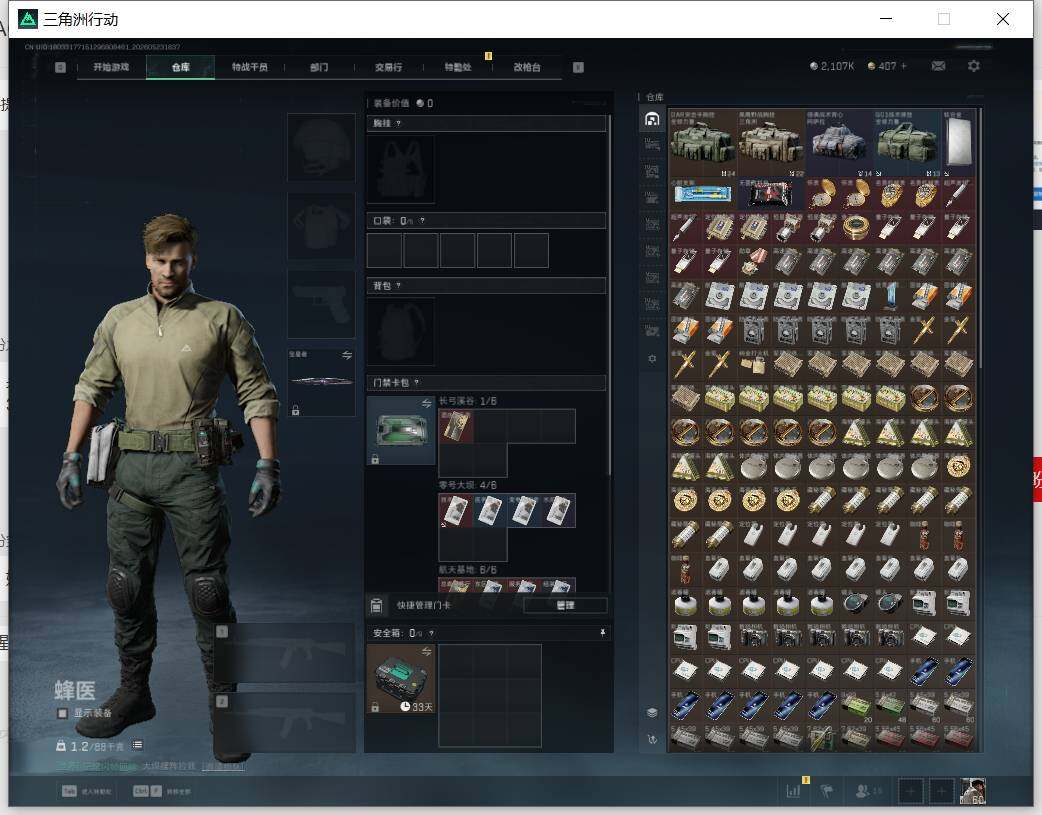Viewport: 1042px width, 815px height.
Task: Show help for 背包 section
Action: coord(398,286)
